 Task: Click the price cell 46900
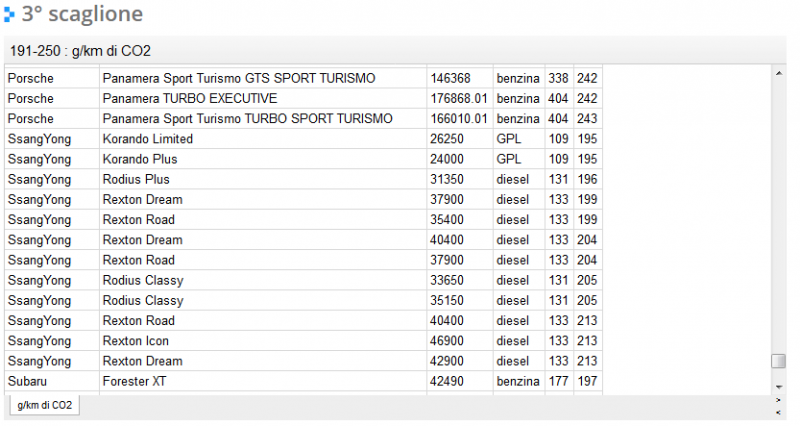[x=460, y=341]
